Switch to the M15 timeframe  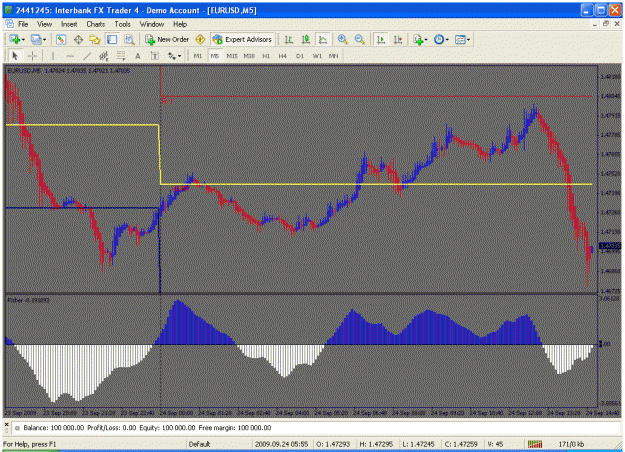pos(232,56)
